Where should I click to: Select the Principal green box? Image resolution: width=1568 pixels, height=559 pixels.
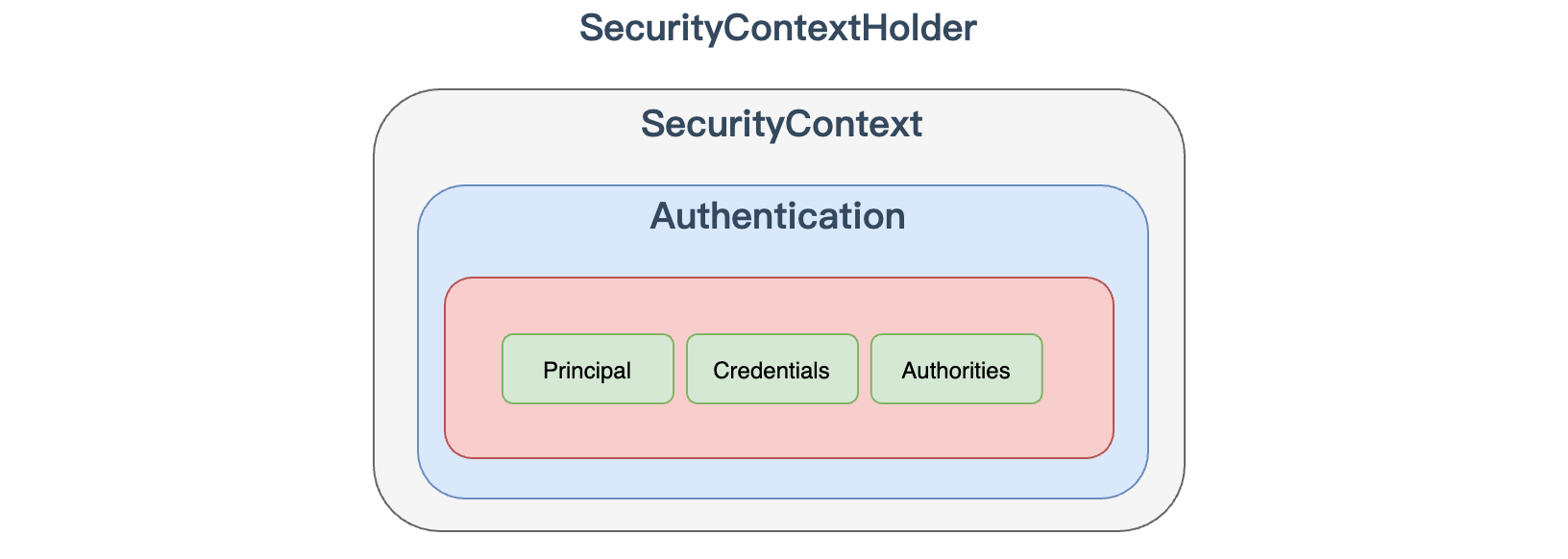[x=587, y=370]
